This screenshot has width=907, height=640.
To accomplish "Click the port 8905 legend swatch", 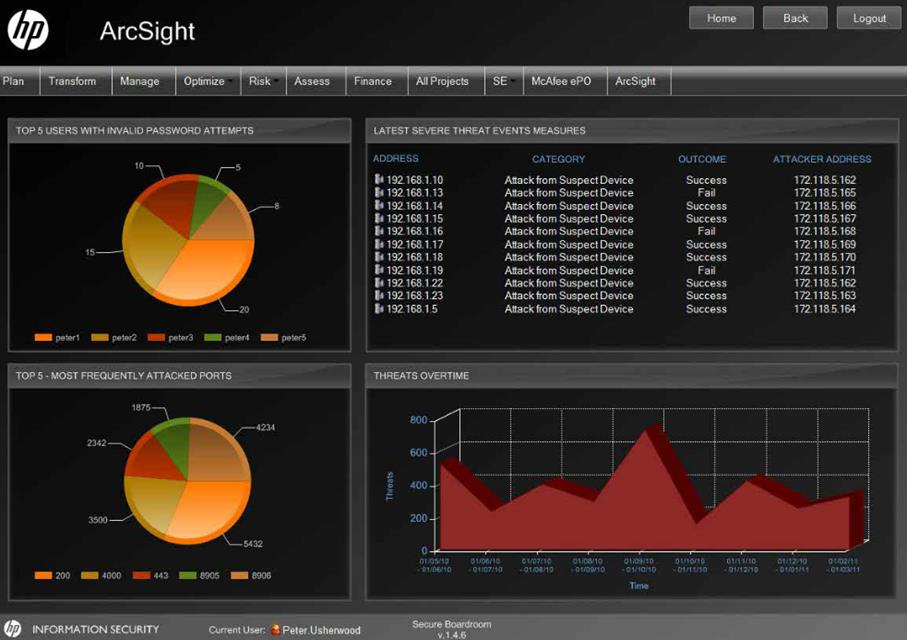I will click(x=187, y=575).
